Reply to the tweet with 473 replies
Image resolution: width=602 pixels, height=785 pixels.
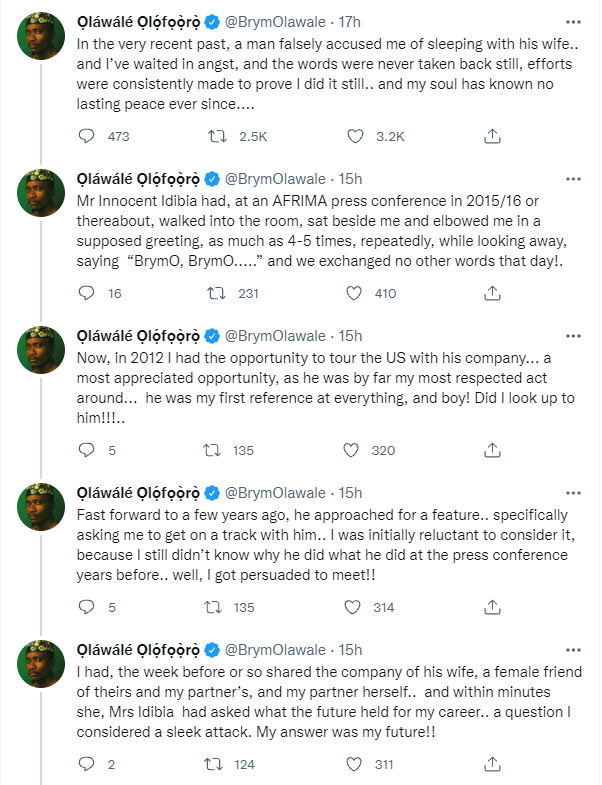click(86, 135)
